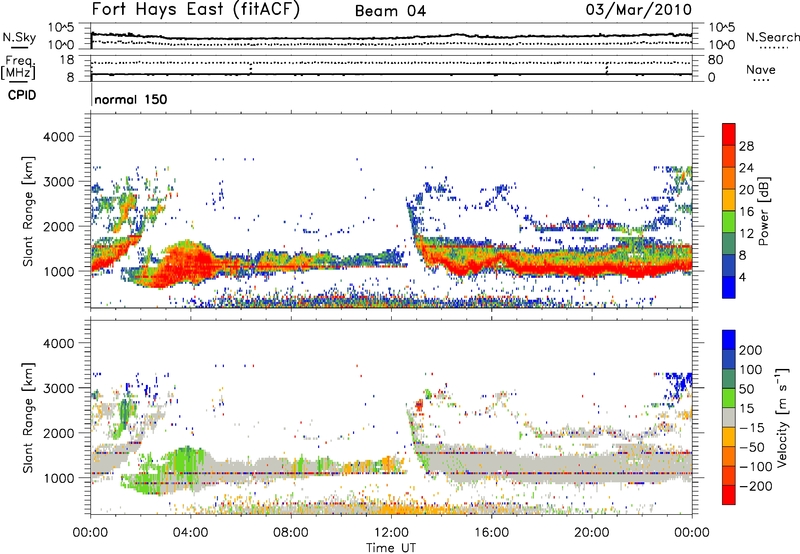
Task: Click the 'CPID' label
Action: click(22, 95)
